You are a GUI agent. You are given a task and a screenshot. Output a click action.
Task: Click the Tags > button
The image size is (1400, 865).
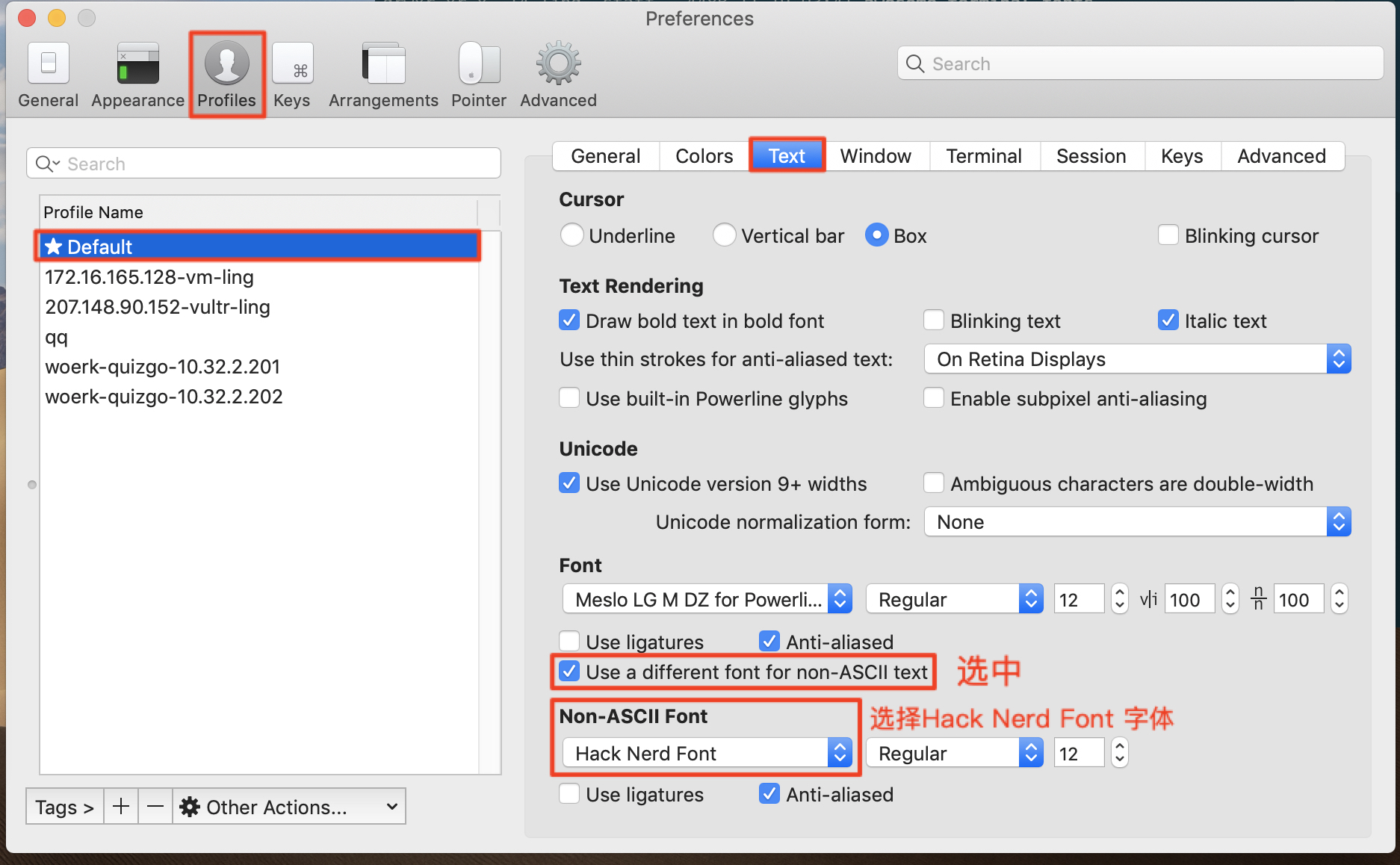64,807
